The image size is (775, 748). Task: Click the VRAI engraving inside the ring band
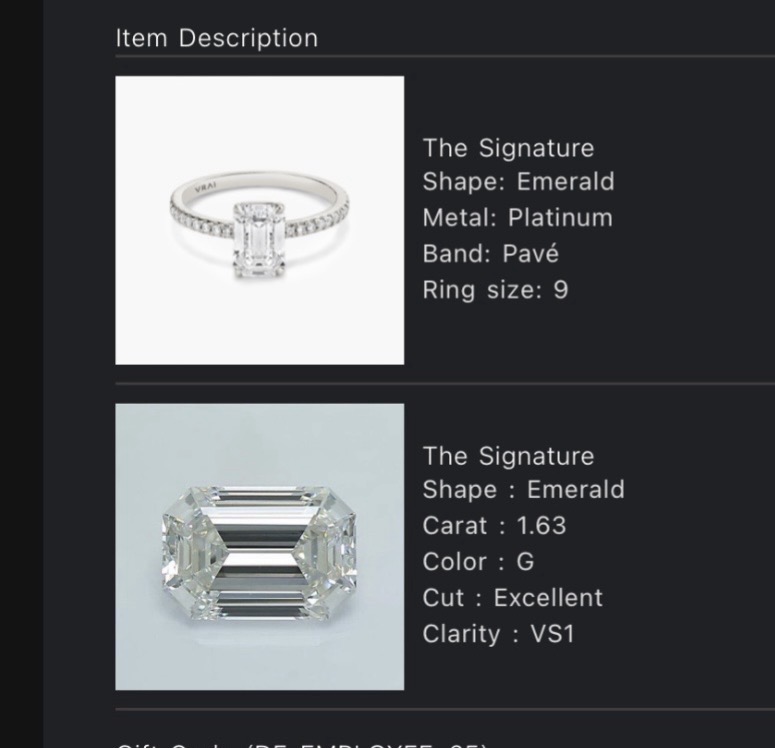tap(206, 187)
